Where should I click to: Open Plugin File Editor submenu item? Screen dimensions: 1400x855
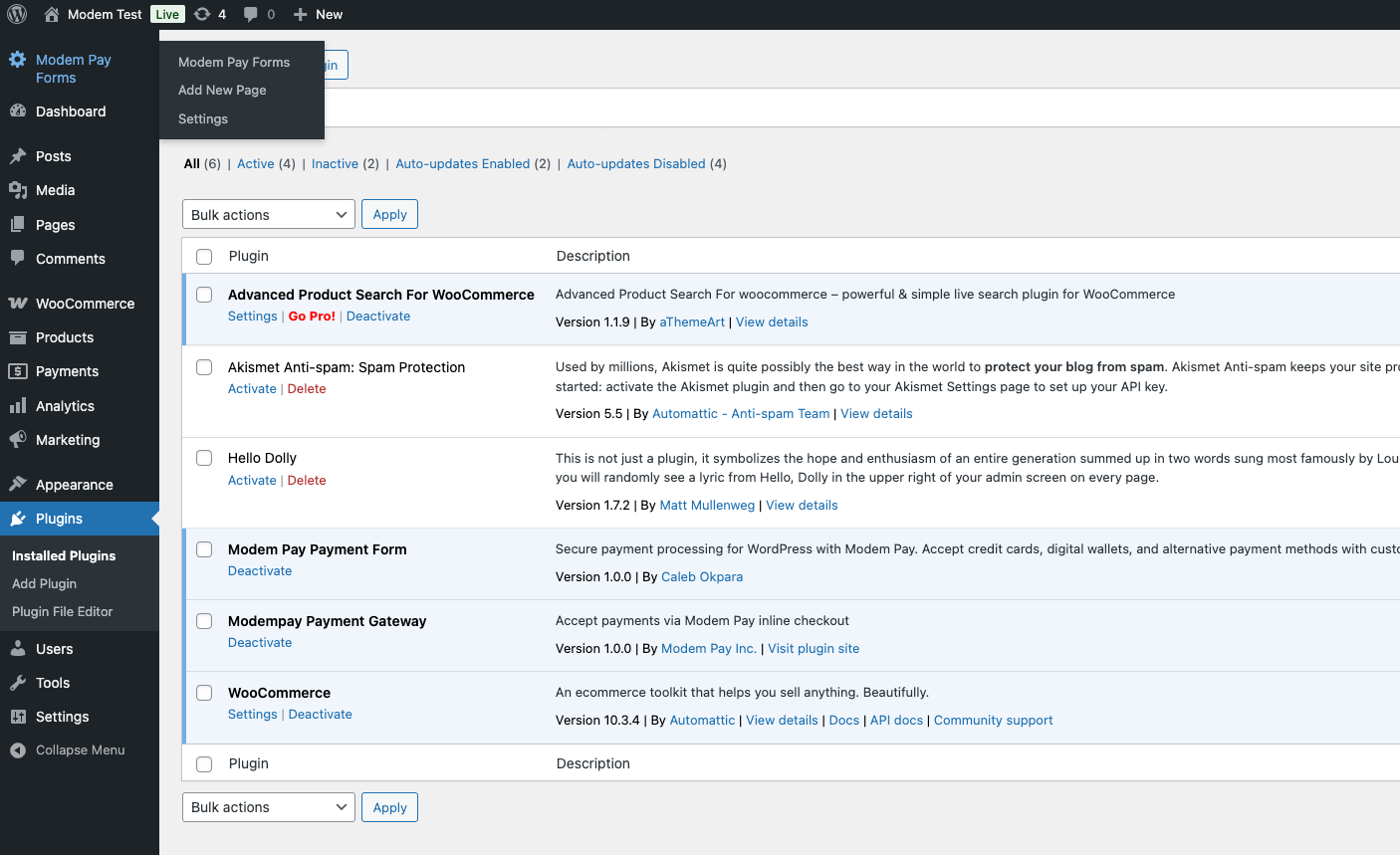[x=63, y=612]
